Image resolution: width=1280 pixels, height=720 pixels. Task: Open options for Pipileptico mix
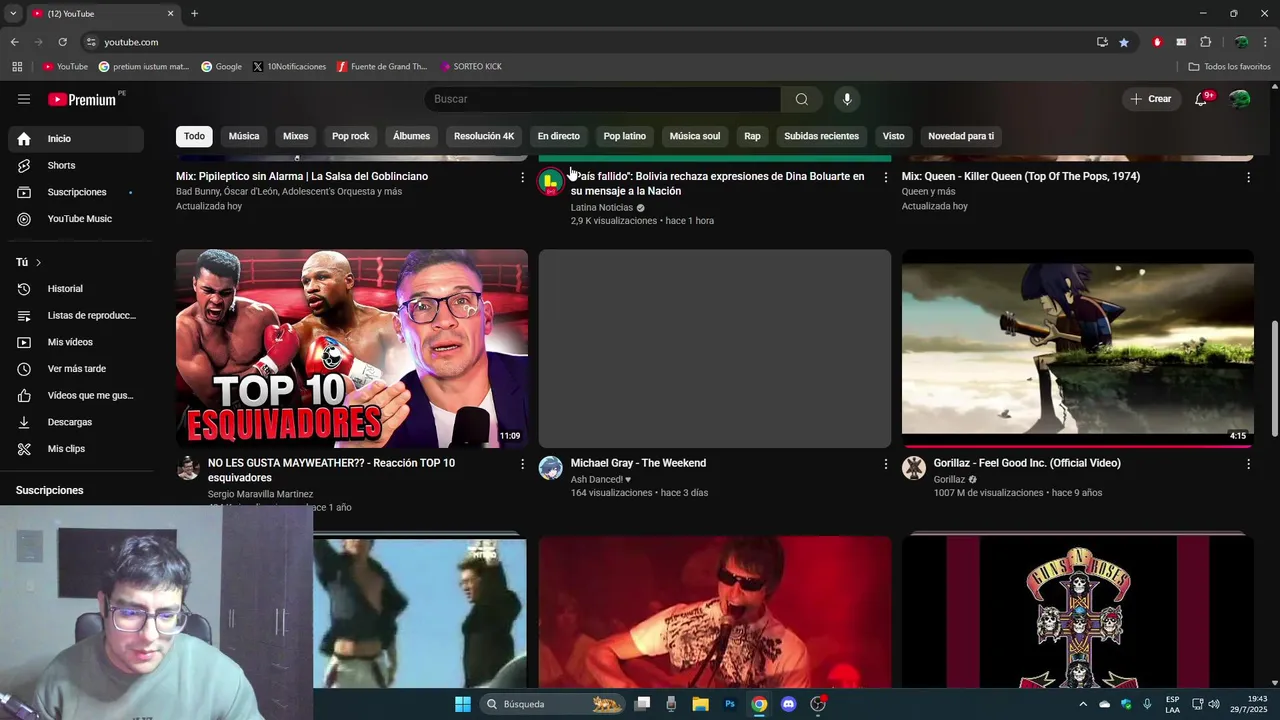(x=522, y=177)
